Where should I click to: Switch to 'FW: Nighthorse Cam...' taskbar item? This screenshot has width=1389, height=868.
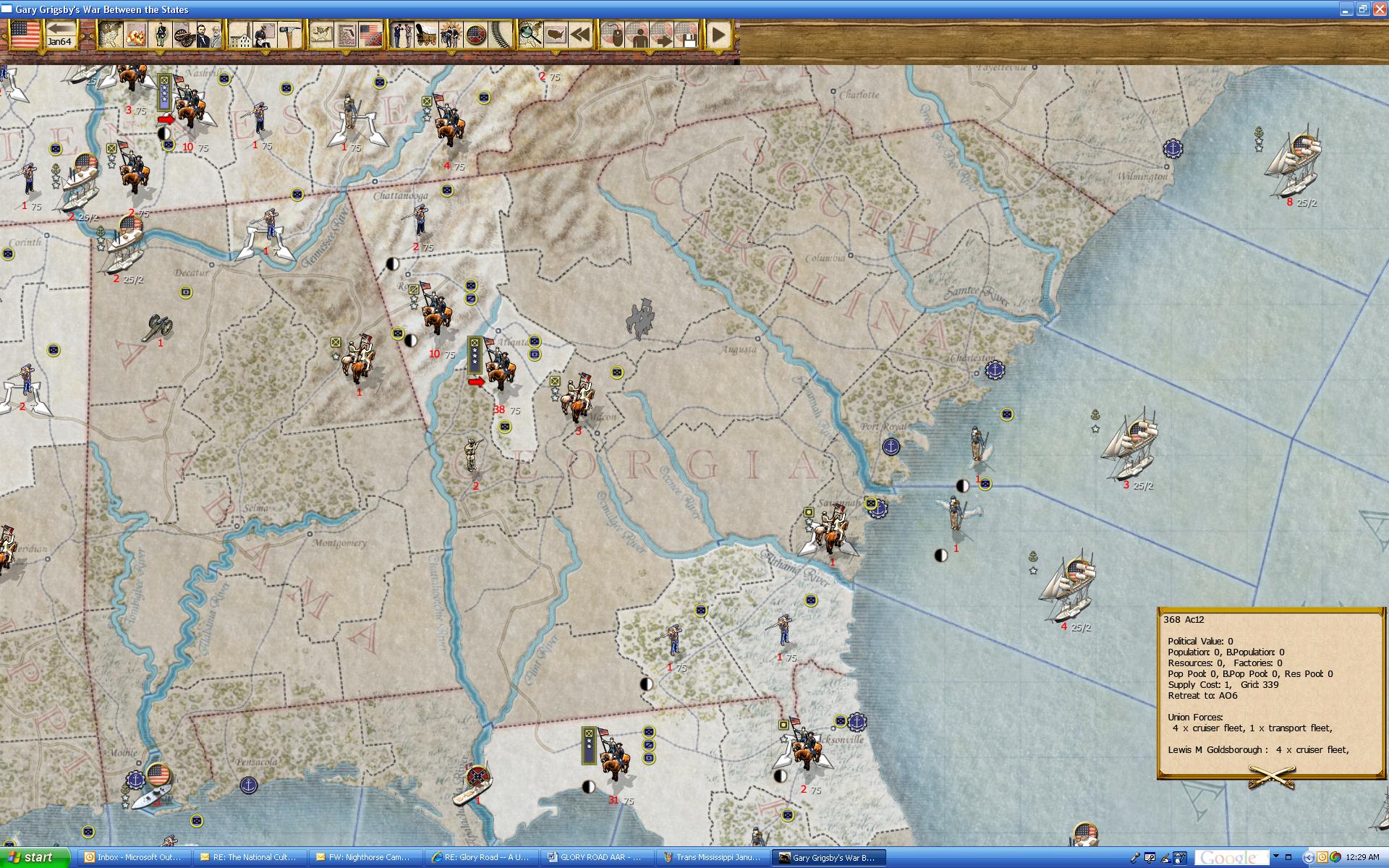coord(365,857)
